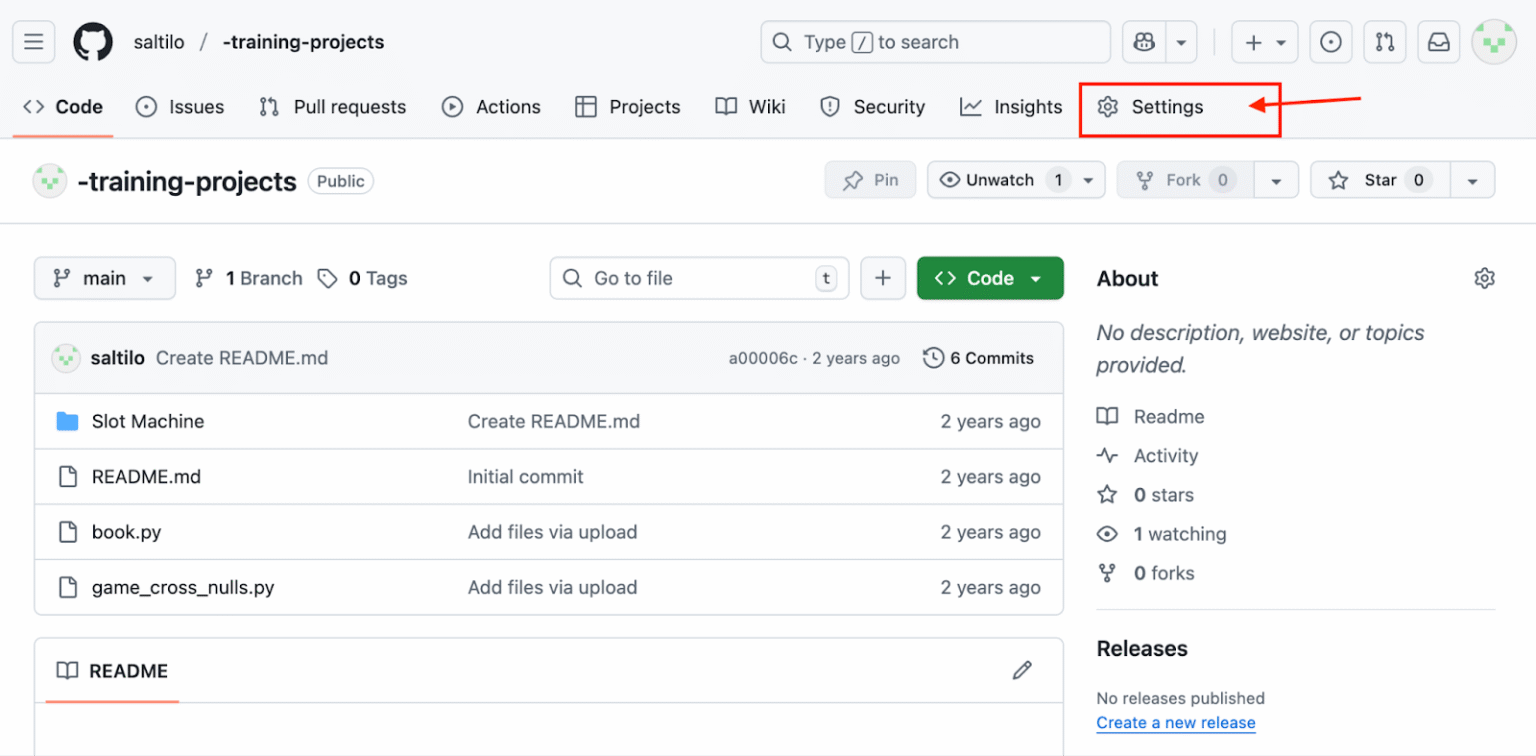Viewport: 1536px width, 756px height.
Task: Expand the Fork options dropdown arrow
Action: [1275, 180]
